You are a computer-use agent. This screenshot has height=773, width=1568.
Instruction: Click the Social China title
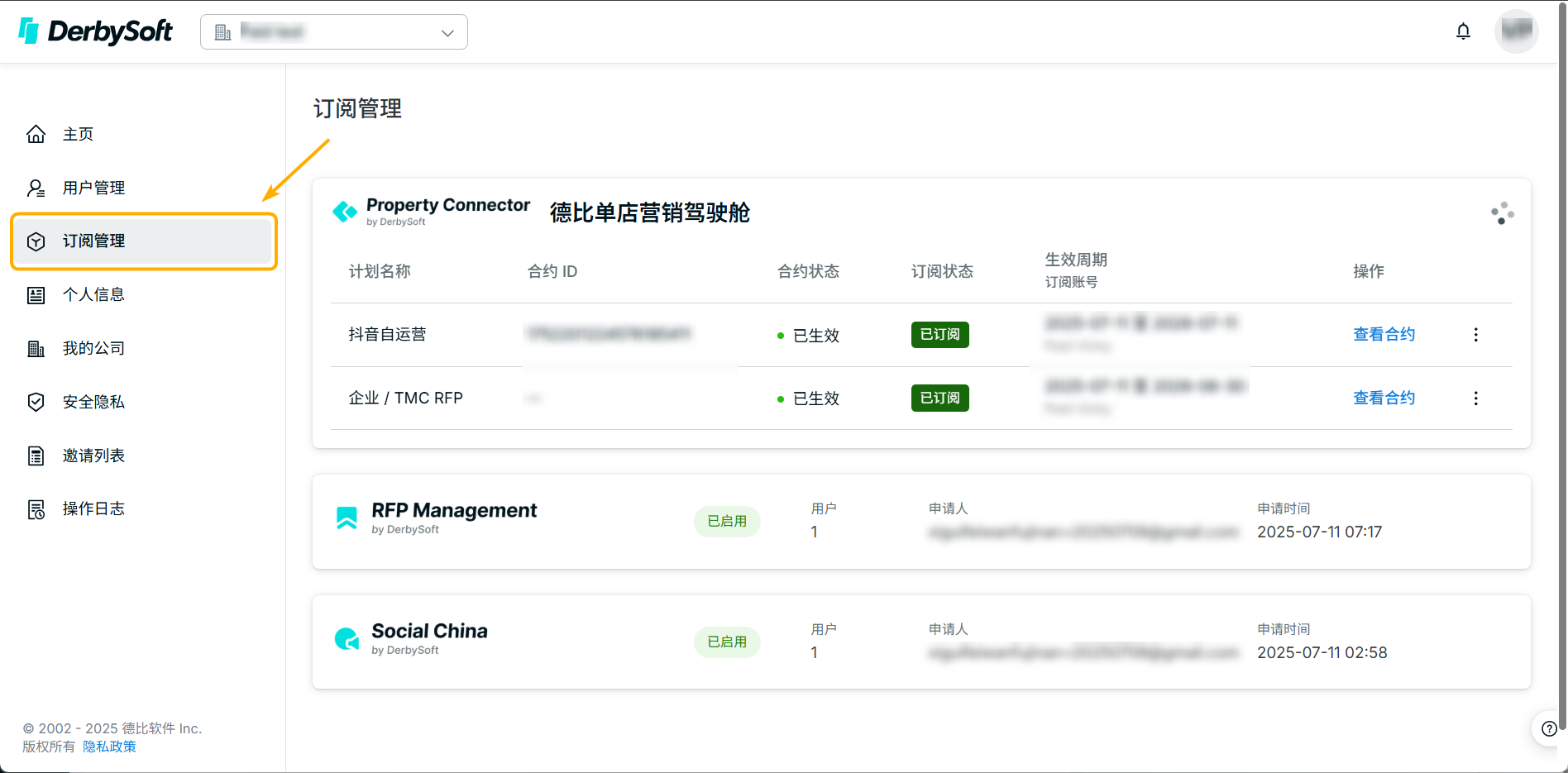pos(429,631)
